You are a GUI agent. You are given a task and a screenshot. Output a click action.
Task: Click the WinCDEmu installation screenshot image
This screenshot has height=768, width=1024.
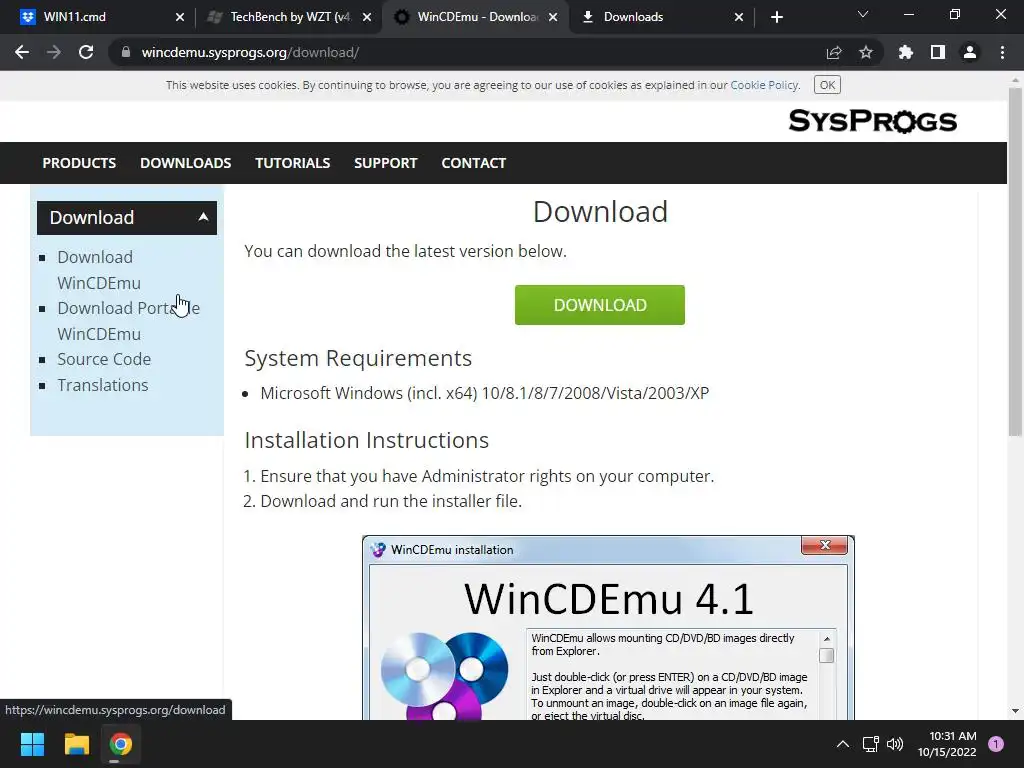coord(608,628)
